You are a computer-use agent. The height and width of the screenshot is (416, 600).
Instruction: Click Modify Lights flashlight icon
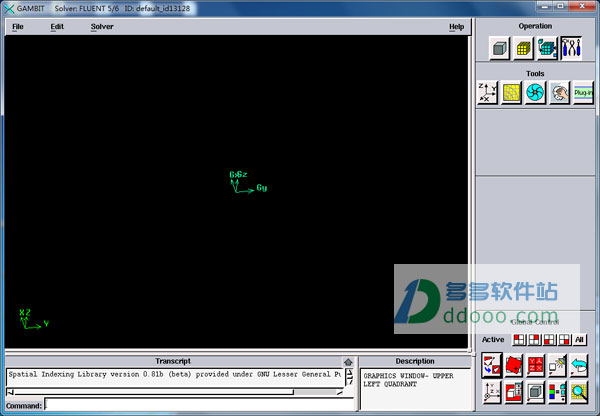557,365
